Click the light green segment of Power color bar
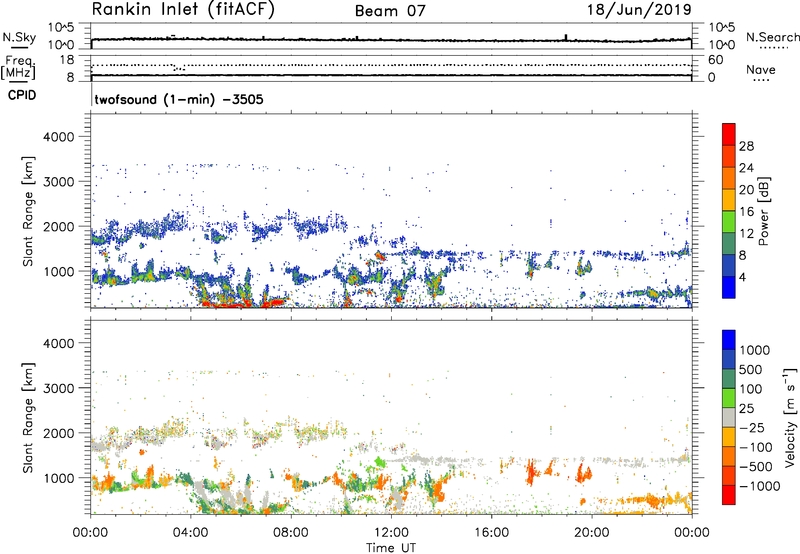Image resolution: width=800 pixels, height=554 pixels. pos(729,222)
